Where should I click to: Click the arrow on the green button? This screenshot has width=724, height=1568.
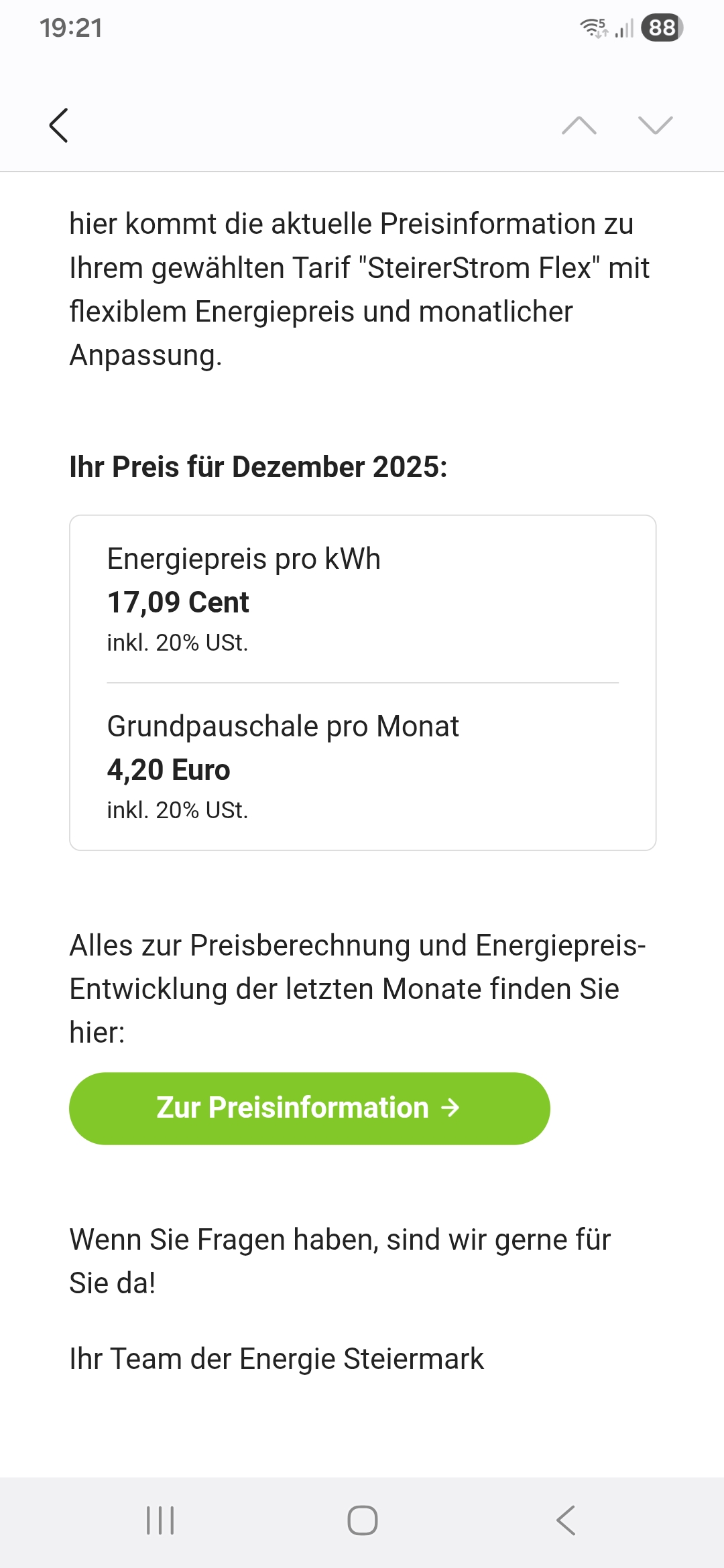point(450,1108)
